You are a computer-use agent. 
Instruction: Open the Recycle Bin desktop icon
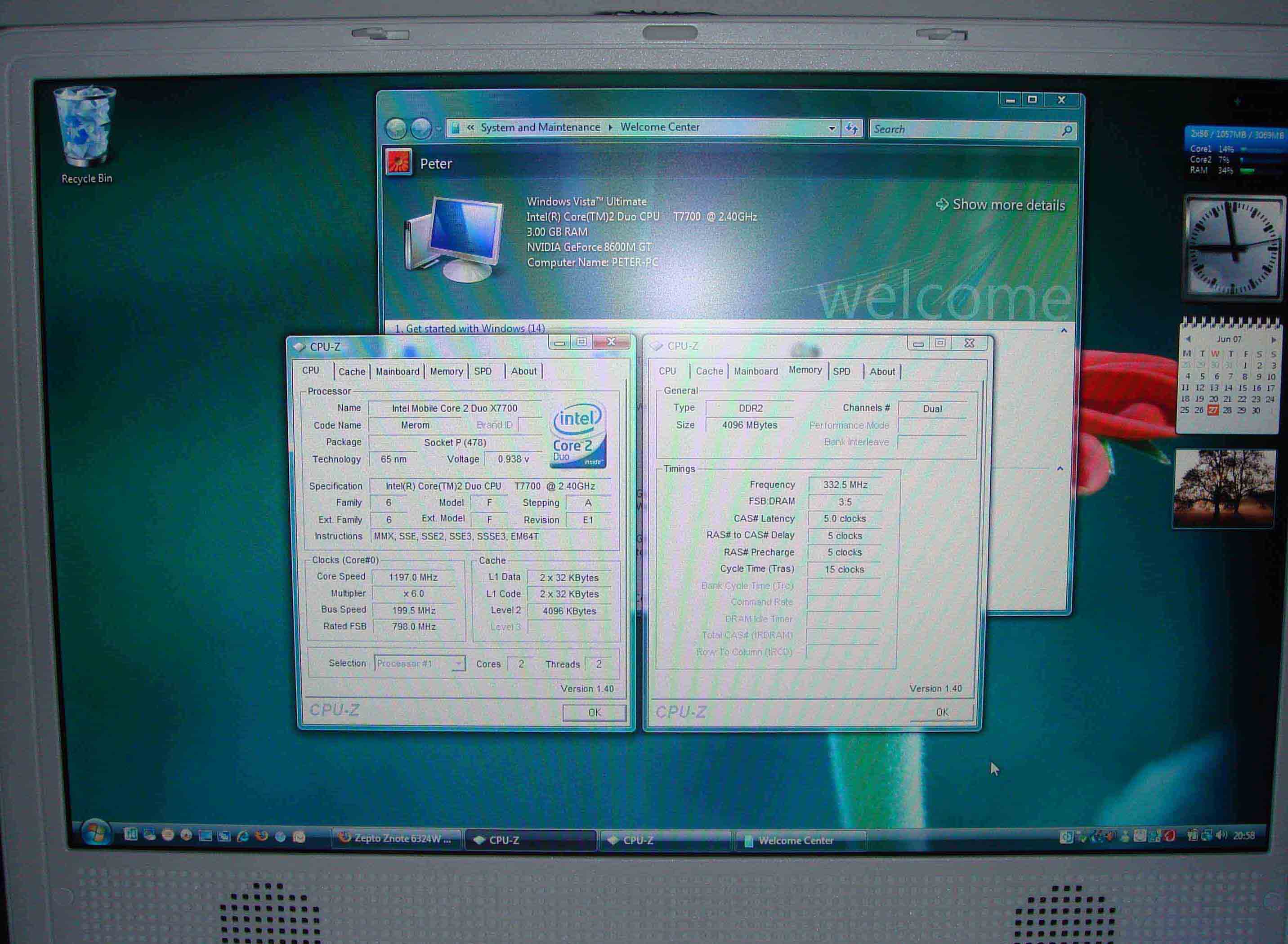(x=86, y=134)
